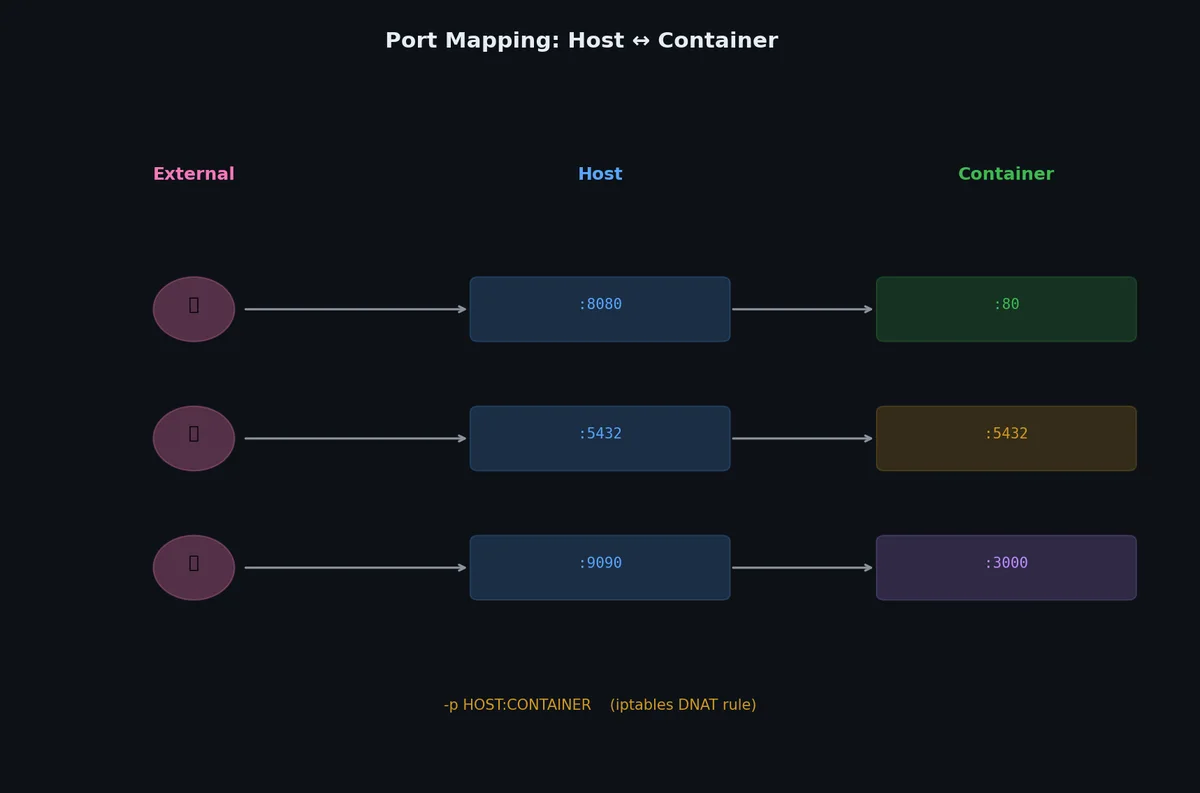Viewport: 1200px width, 793px height.
Task: Click the title 'Port Mapping: Host ↔ Container'
Action: [581, 41]
